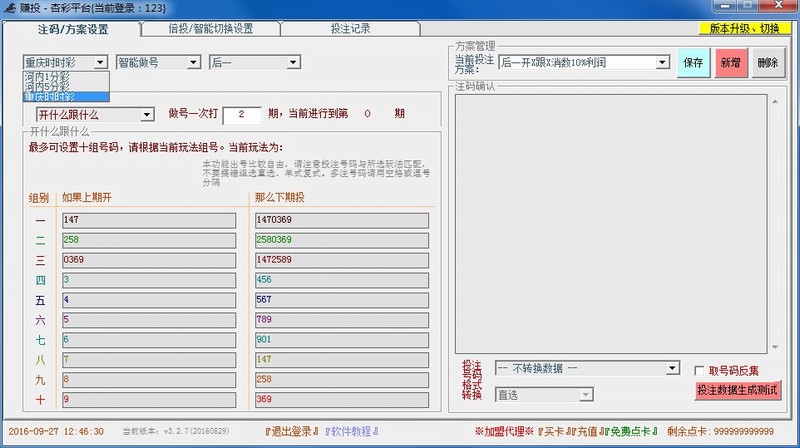Viewport: 800px width, 448px height.
Task: Click the 删除 button
Action: [767, 62]
